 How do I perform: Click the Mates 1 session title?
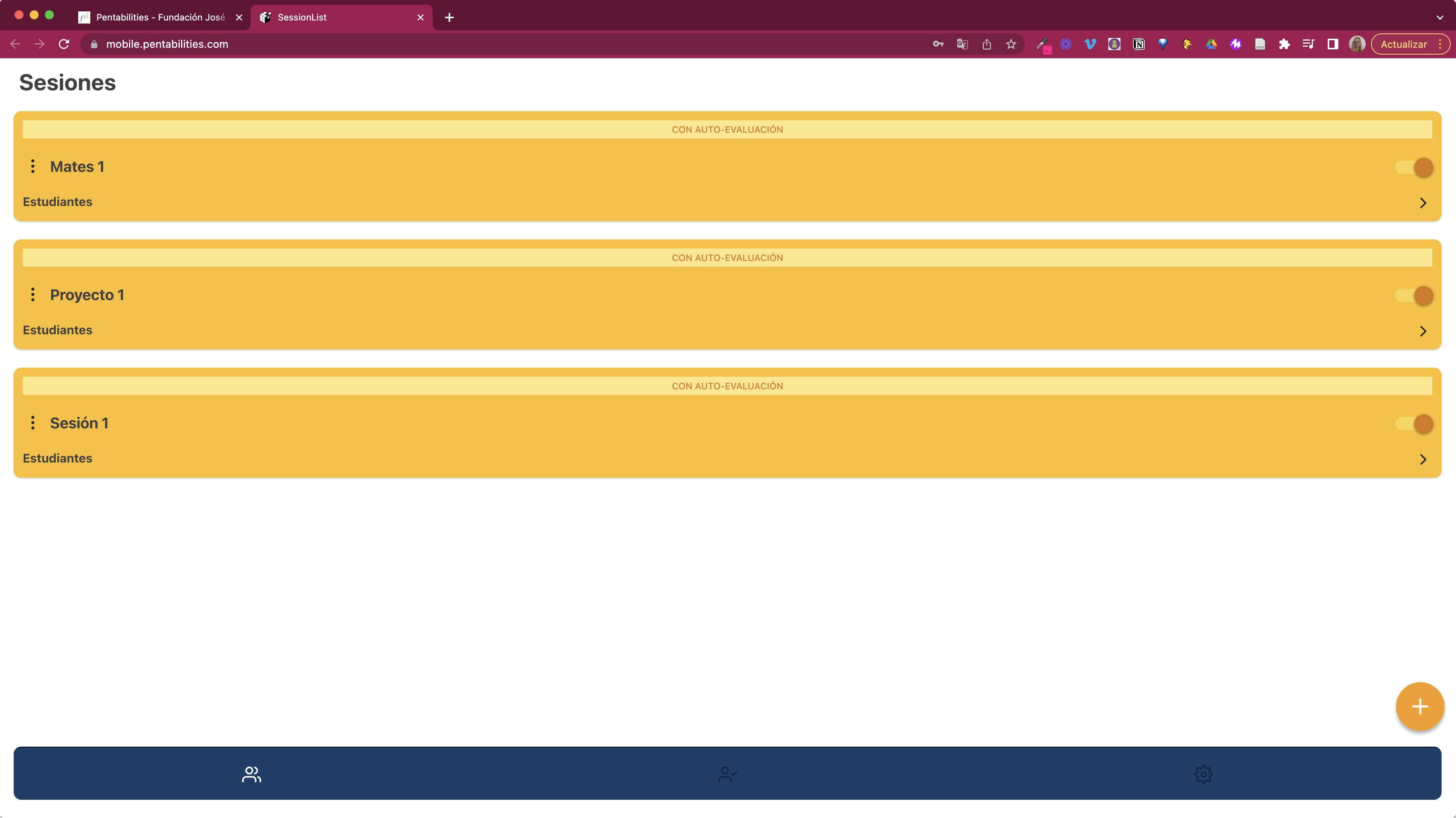point(77,167)
